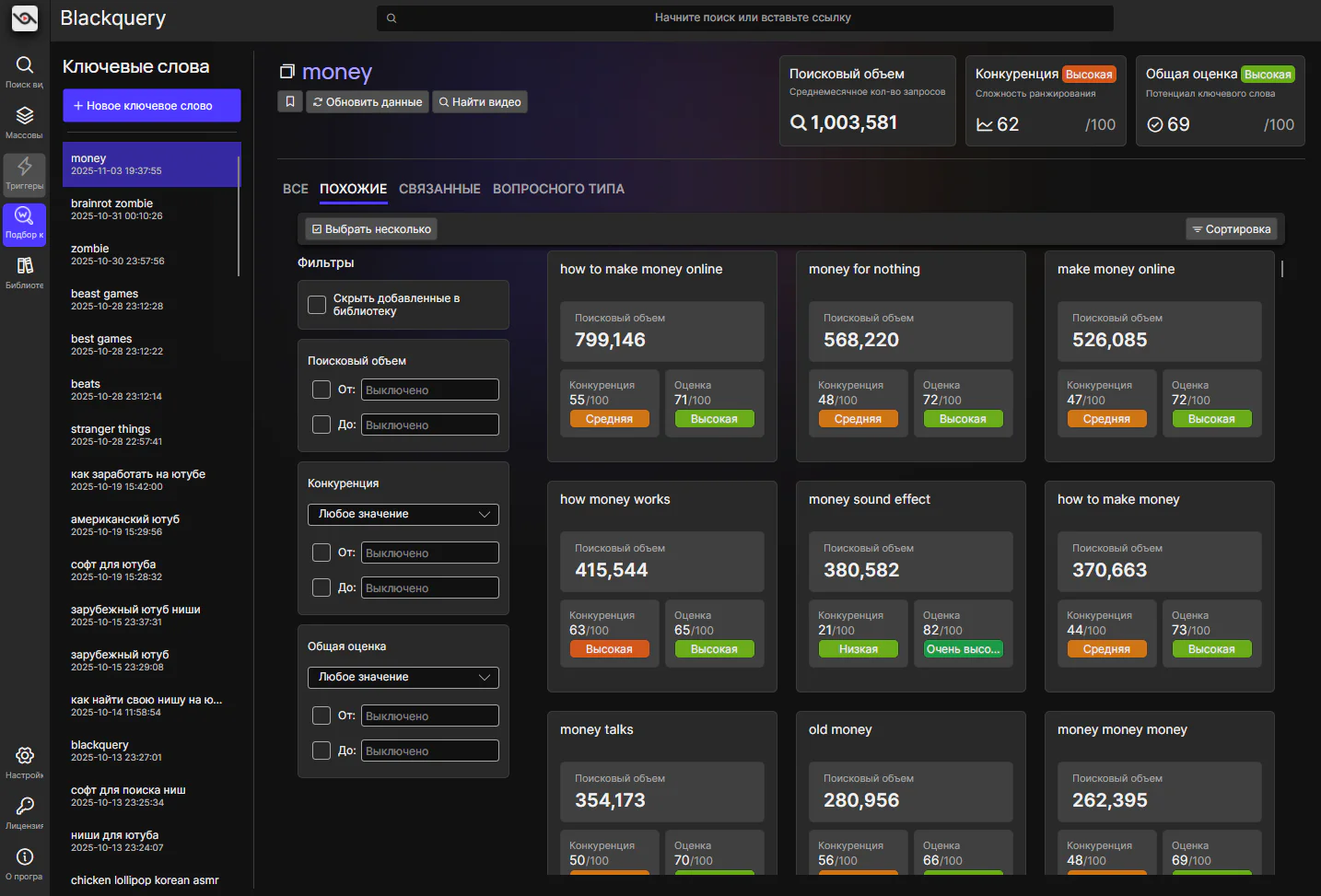The width and height of the screenshot is (1321, 896).
Task: Toggle Выбрать несколько selection mode
Action: coord(370,228)
